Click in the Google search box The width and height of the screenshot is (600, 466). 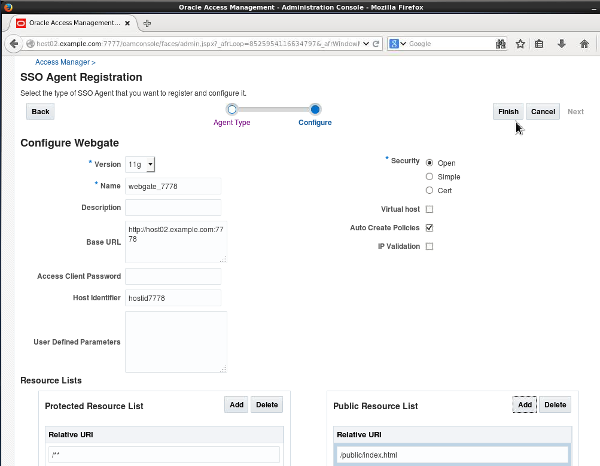click(x=451, y=44)
